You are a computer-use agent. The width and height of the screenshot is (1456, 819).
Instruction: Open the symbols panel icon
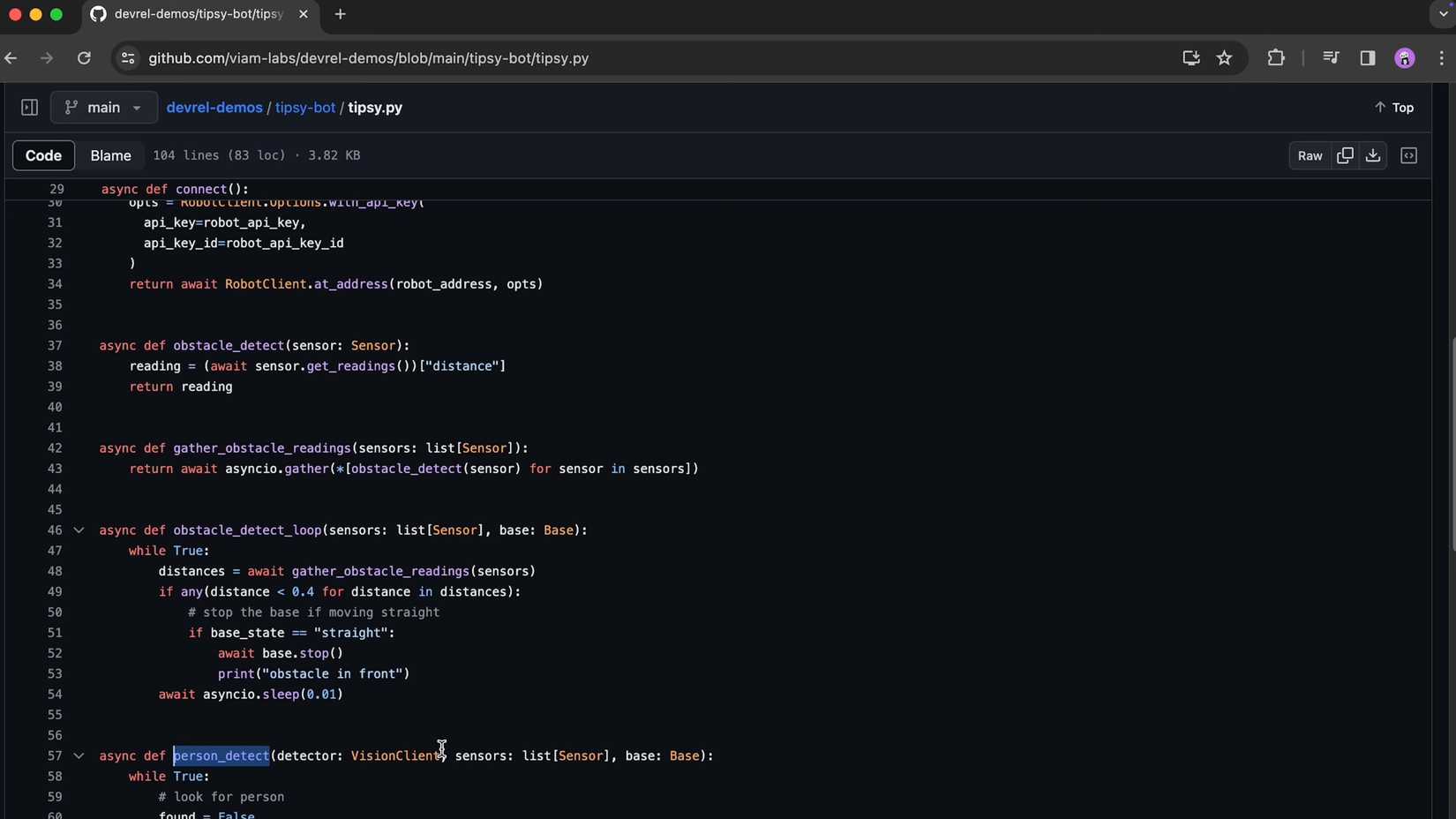pyautogui.click(x=1409, y=155)
